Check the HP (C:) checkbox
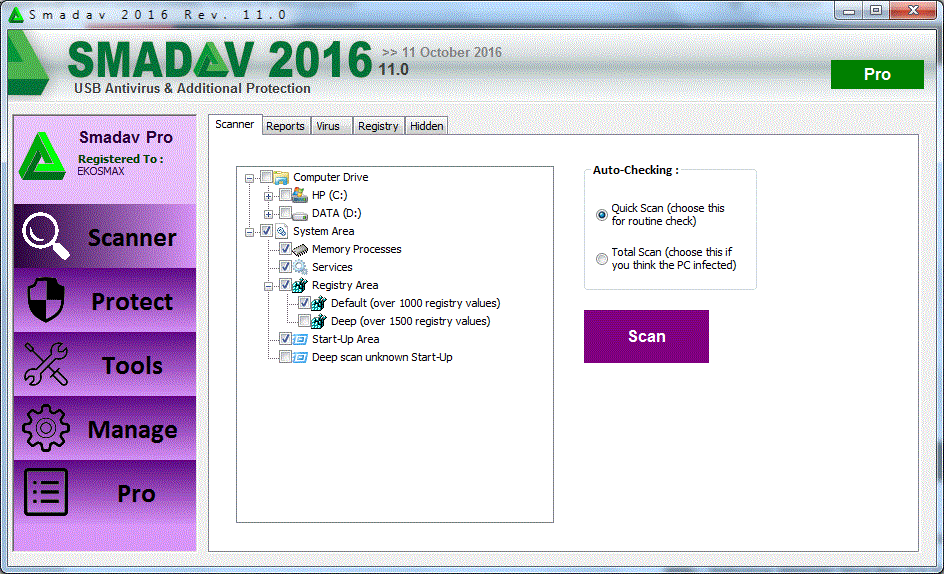 click(x=285, y=195)
